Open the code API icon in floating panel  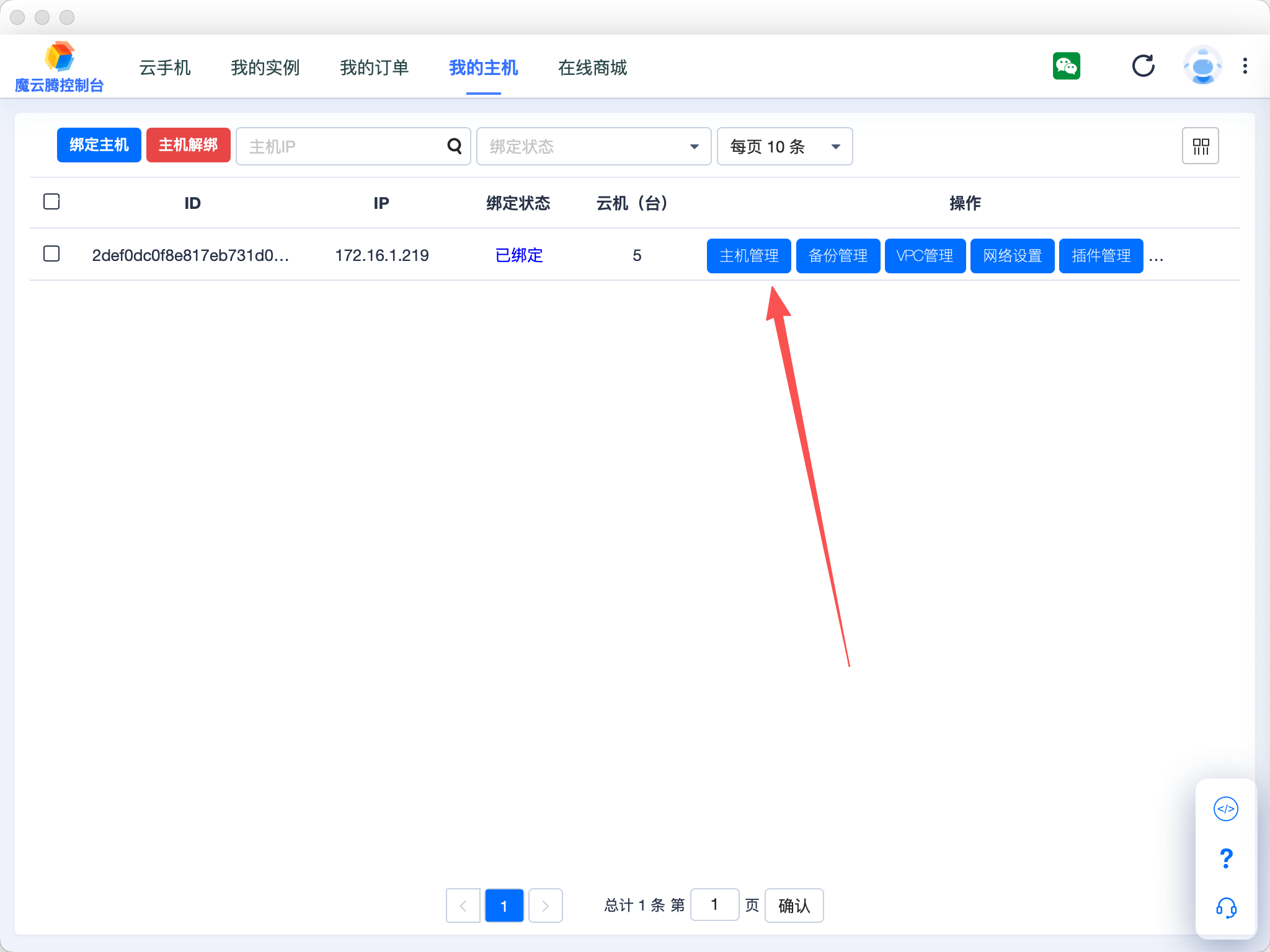[1225, 809]
